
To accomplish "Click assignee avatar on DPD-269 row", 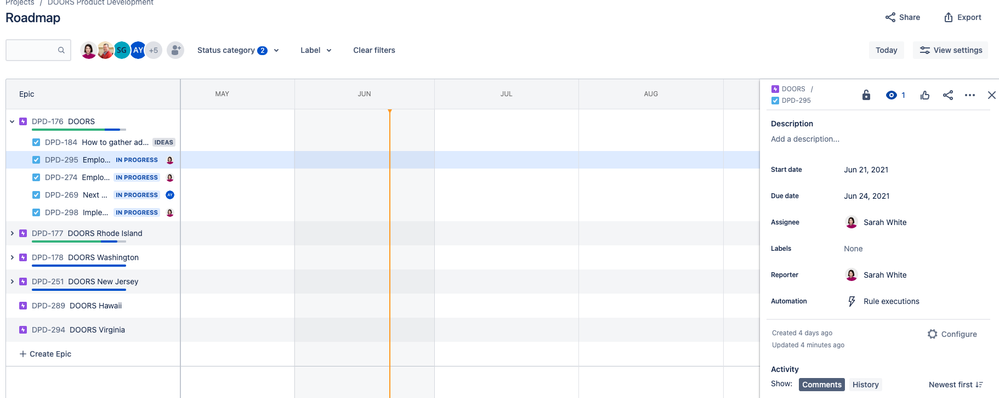I will coord(169,195).
